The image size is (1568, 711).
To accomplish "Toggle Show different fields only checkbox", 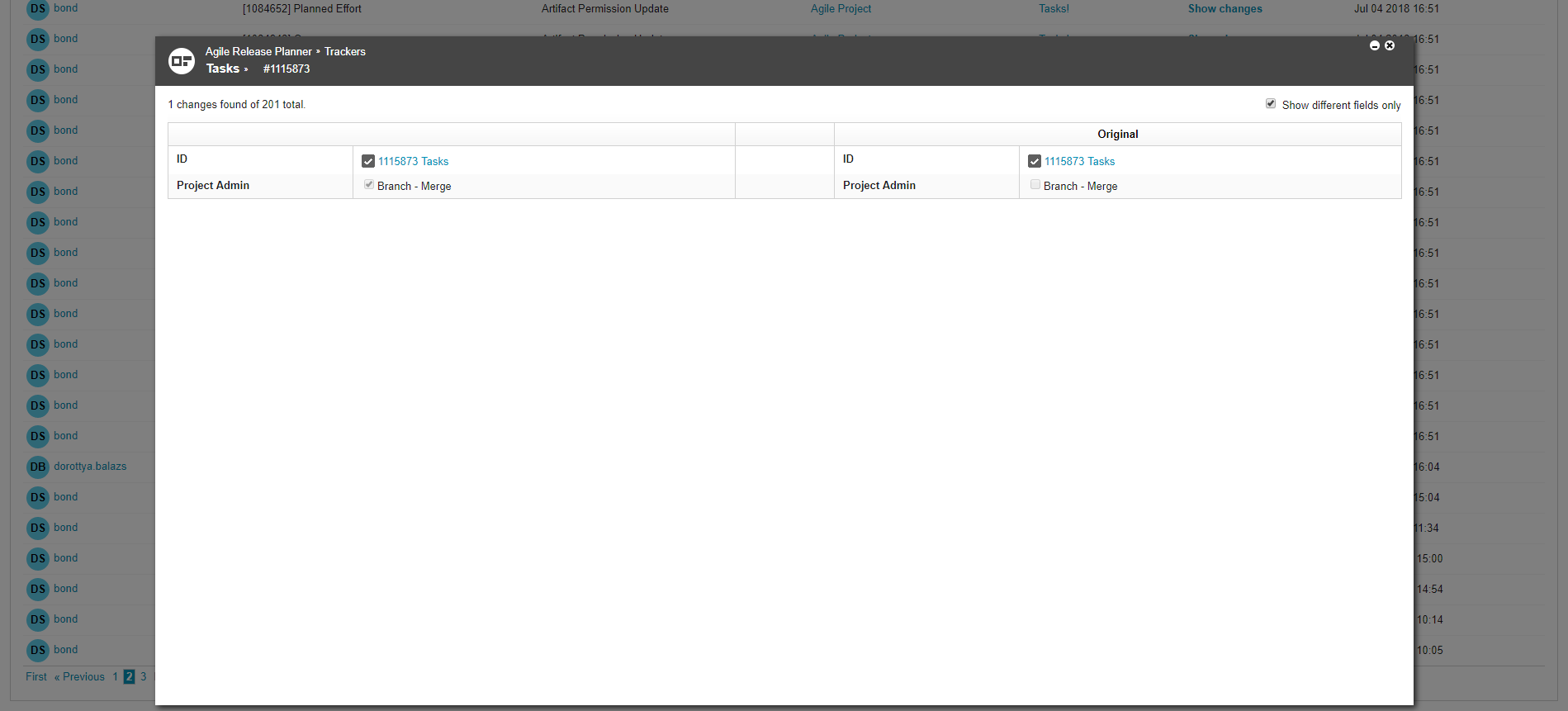I will click(x=1271, y=103).
